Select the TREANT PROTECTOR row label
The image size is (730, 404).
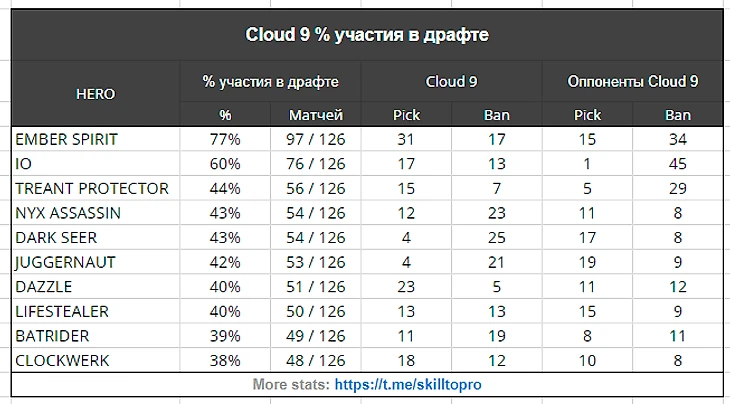[x=92, y=188]
